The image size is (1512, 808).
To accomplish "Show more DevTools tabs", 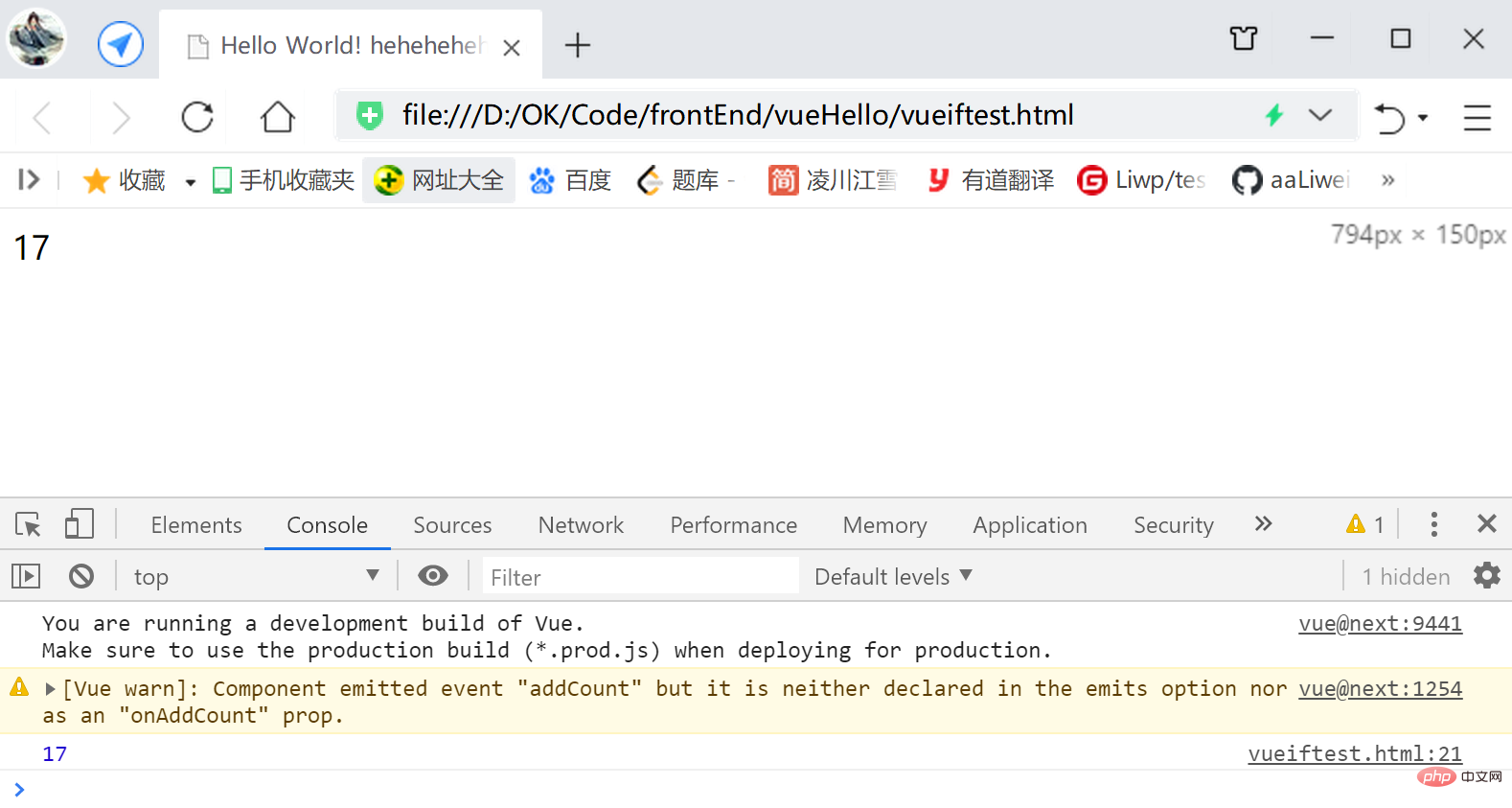I will 1263,523.
